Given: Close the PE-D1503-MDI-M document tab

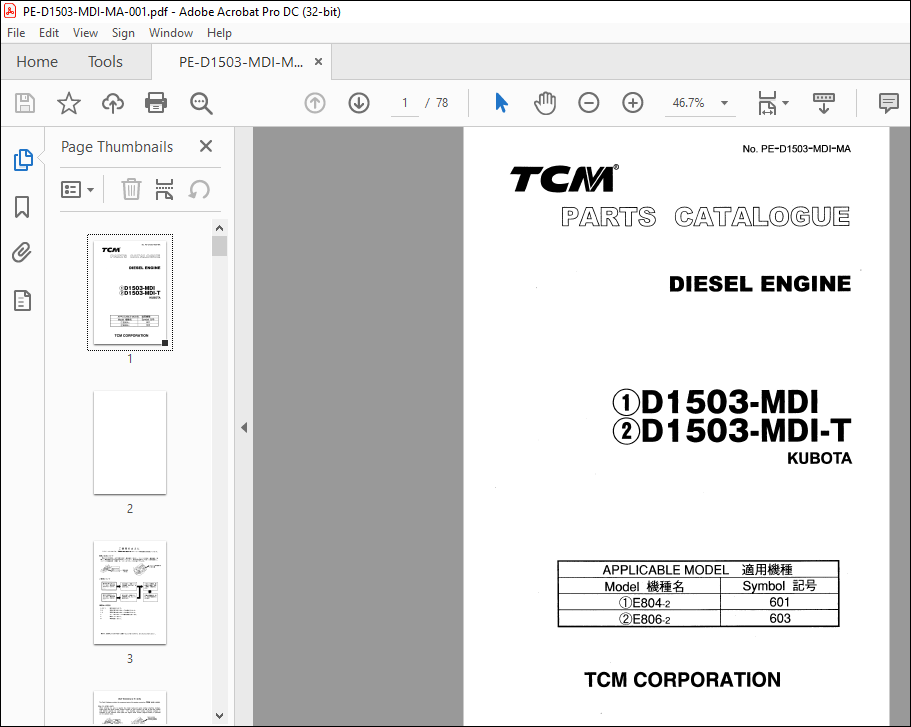Looking at the screenshot, I should [318, 62].
